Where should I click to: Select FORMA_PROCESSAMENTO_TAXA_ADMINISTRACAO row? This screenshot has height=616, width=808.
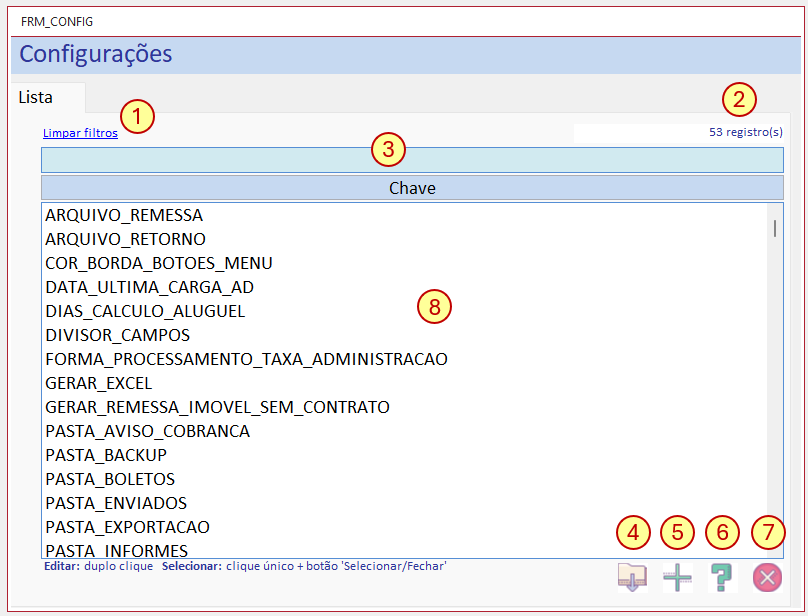[x=405, y=359]
